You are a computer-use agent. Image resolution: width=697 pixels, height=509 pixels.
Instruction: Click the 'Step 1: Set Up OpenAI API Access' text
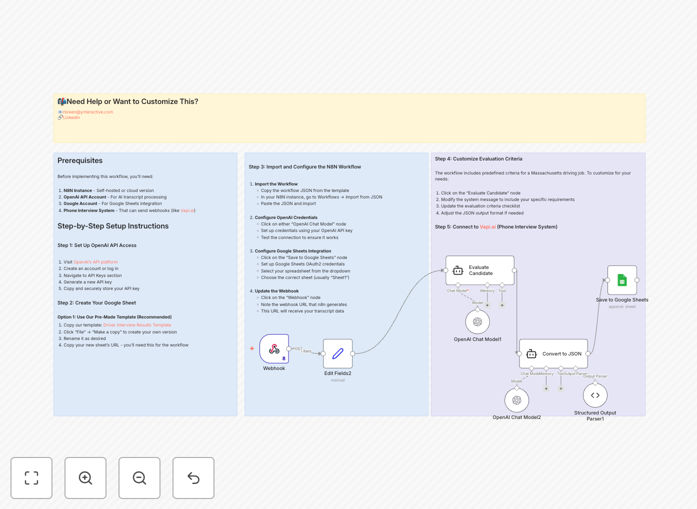[97, 245]
